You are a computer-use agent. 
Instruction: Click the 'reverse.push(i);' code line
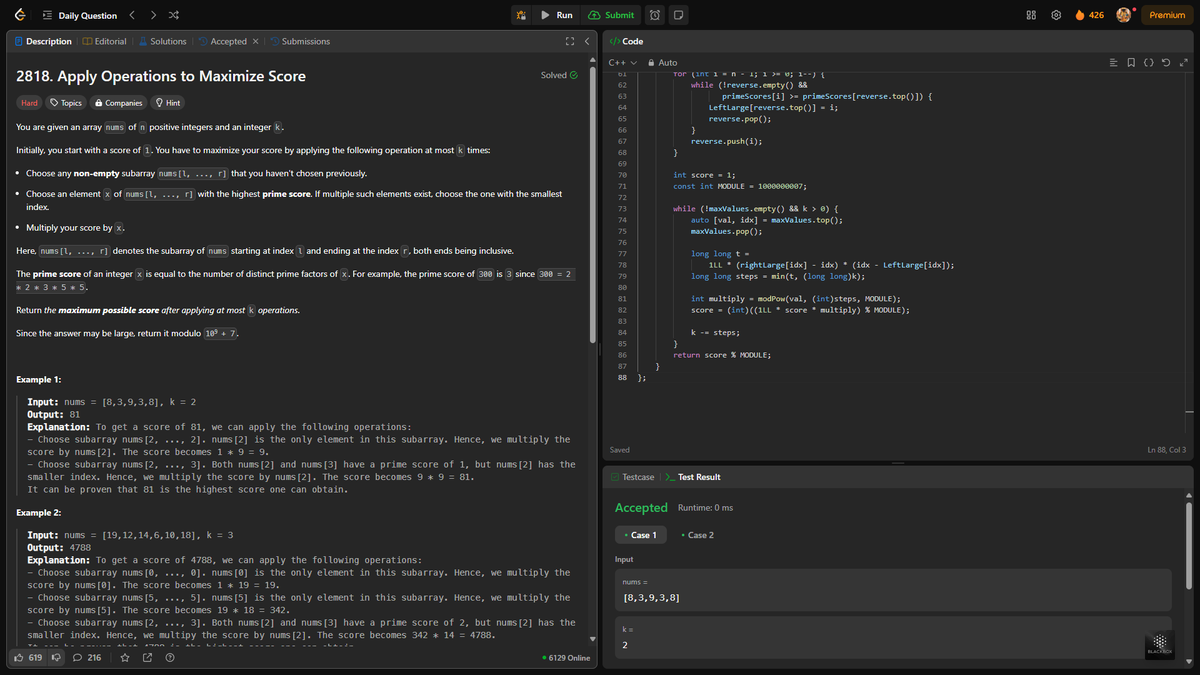pos(727,141)
